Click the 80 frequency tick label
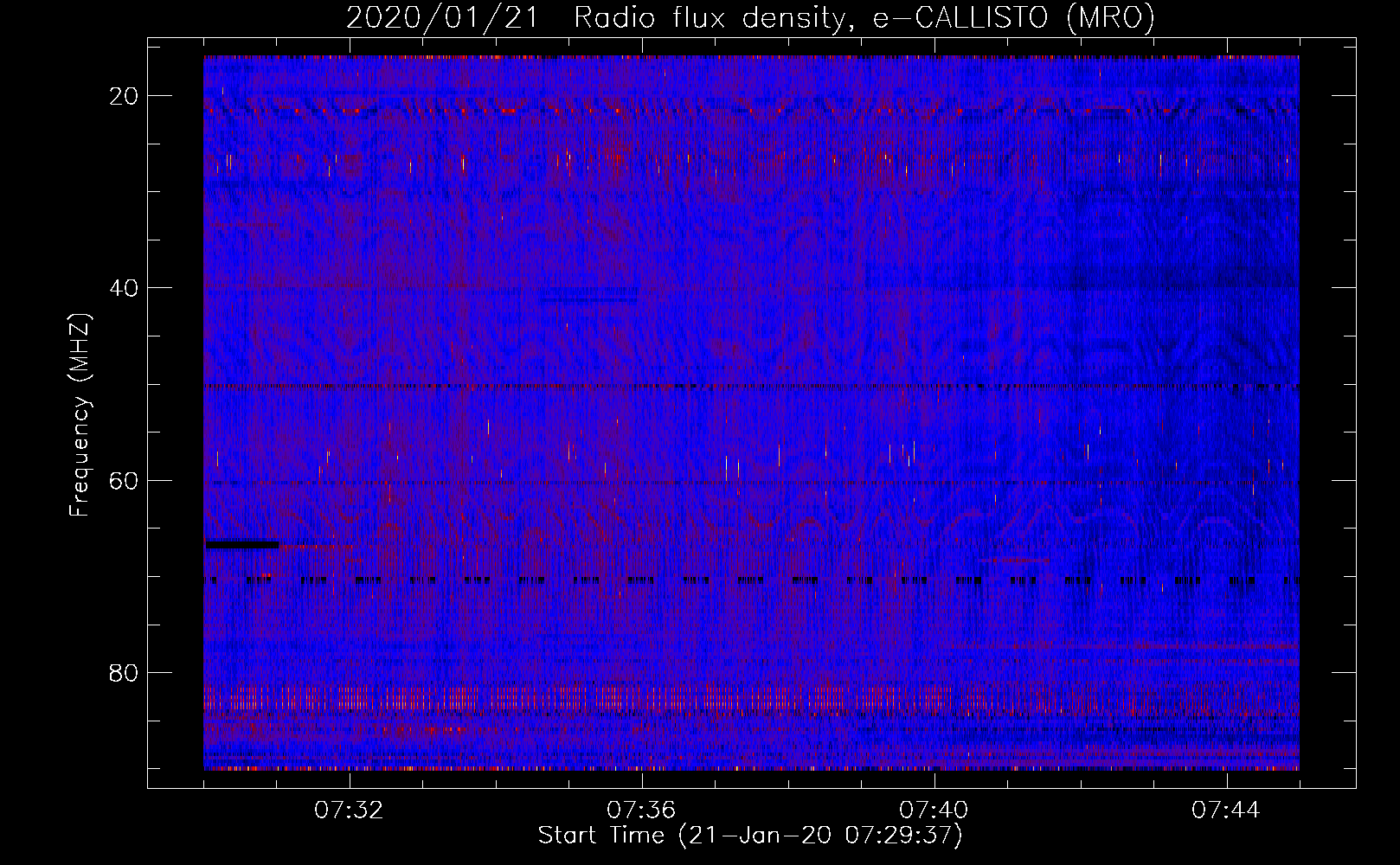 point(125,672)
